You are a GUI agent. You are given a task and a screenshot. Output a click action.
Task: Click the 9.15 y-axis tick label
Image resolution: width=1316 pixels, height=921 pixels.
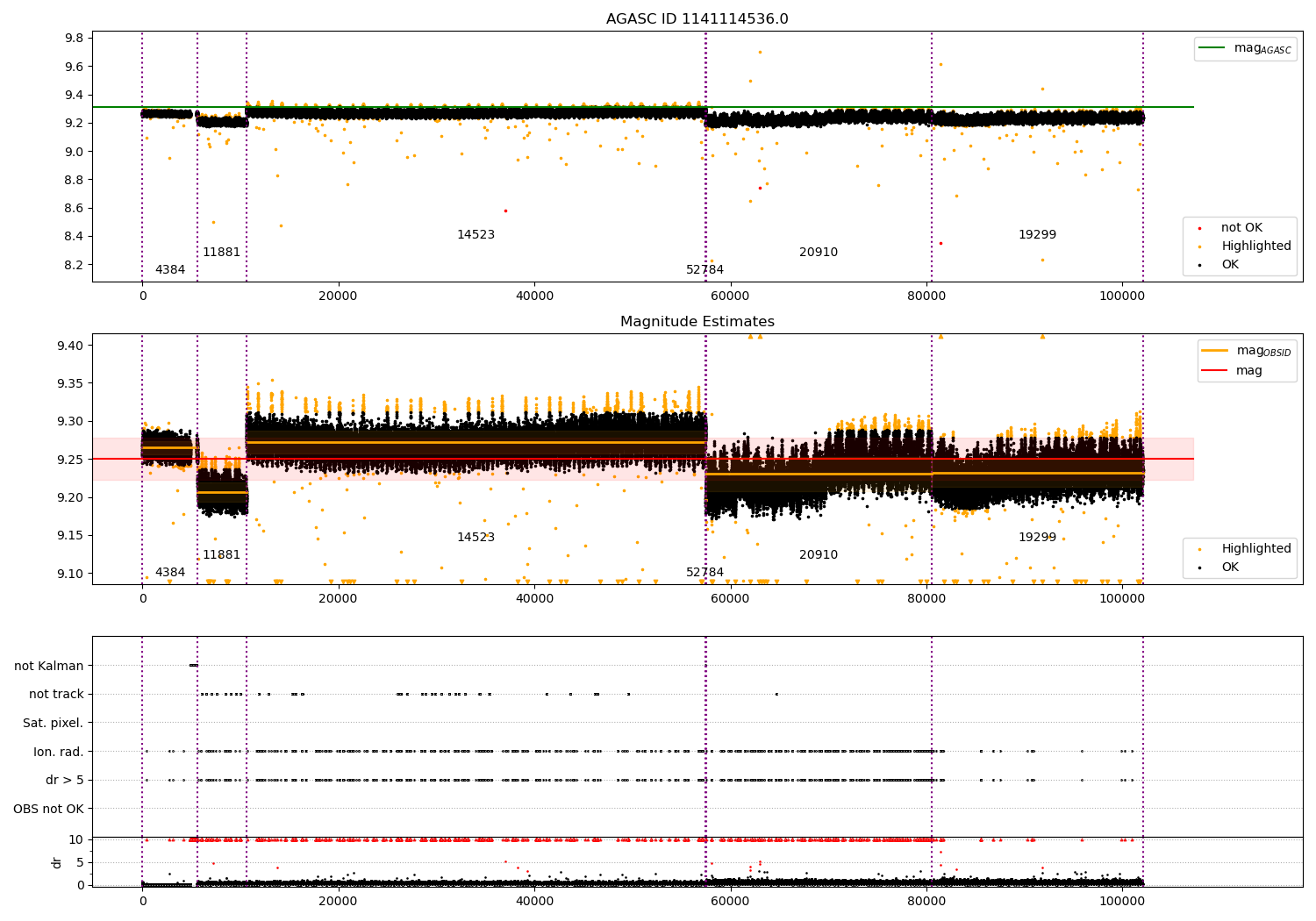coord(71,536)
